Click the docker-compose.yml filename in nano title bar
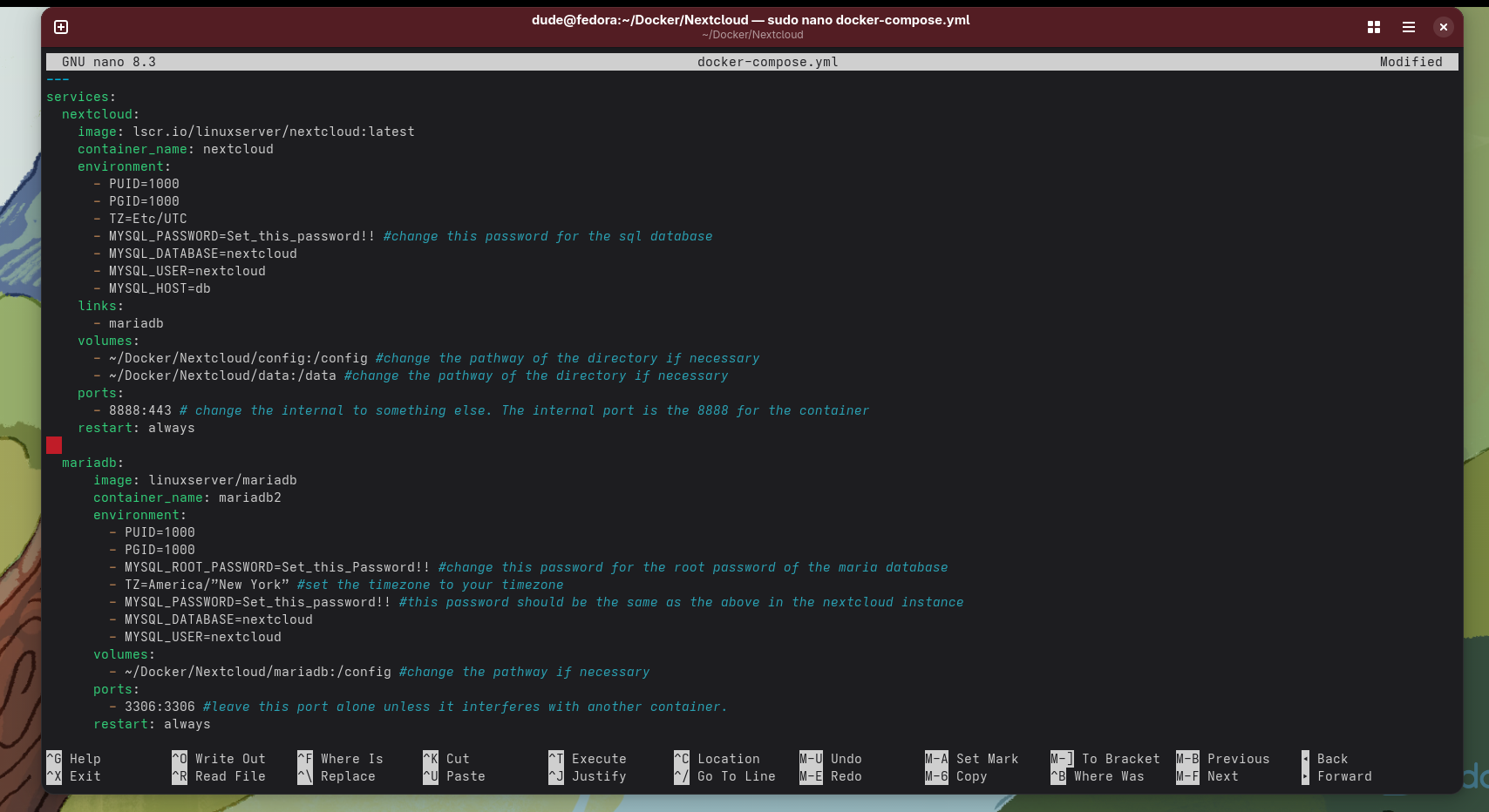The image size is (1489, 812). pos(768,62)
